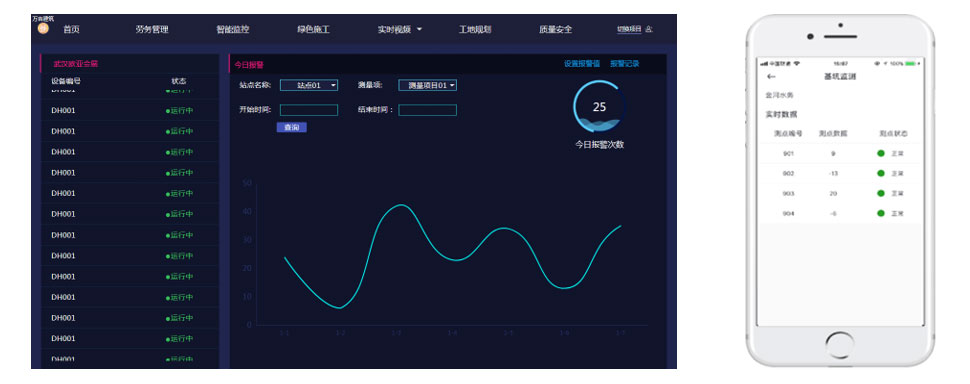Screen dimensions: 970x384
Task: Click the blue 查询 query button
Action: point(291,127)
